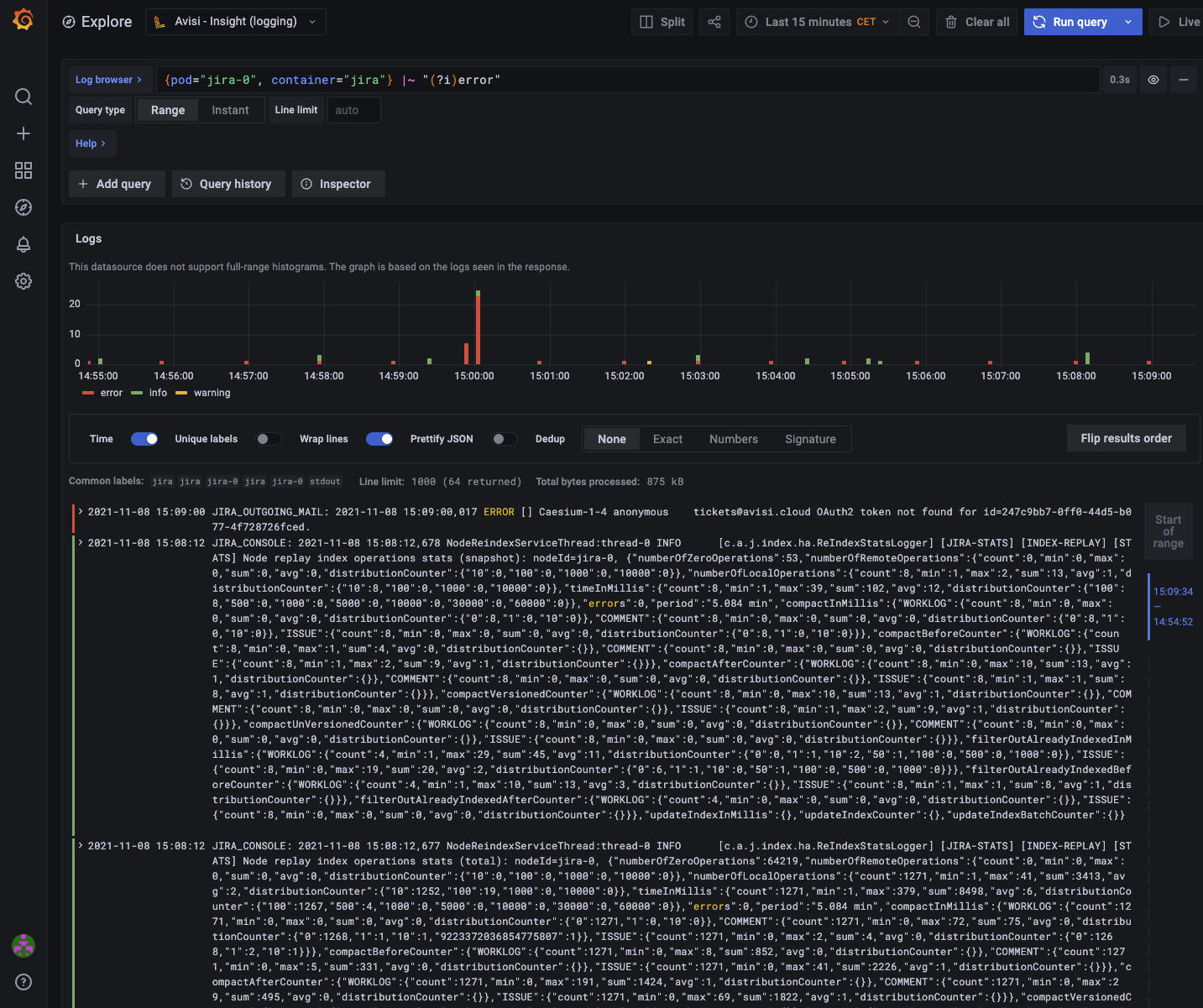
Task: Open Query history
Action: click(228, 184)
